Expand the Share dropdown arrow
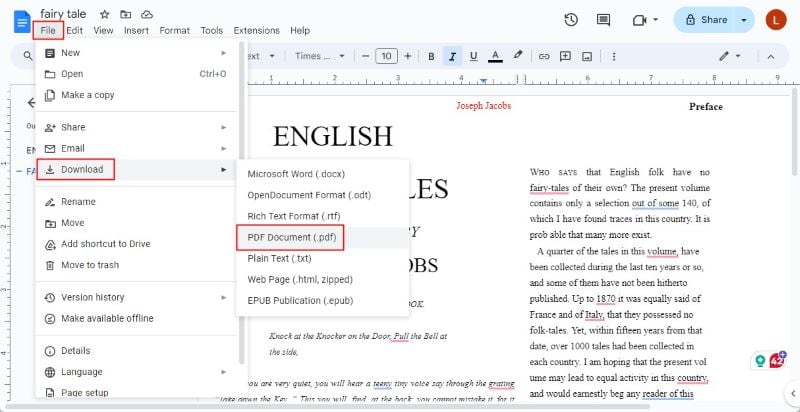The width and height of the screenshot is (800, 412). click(744, 20)
